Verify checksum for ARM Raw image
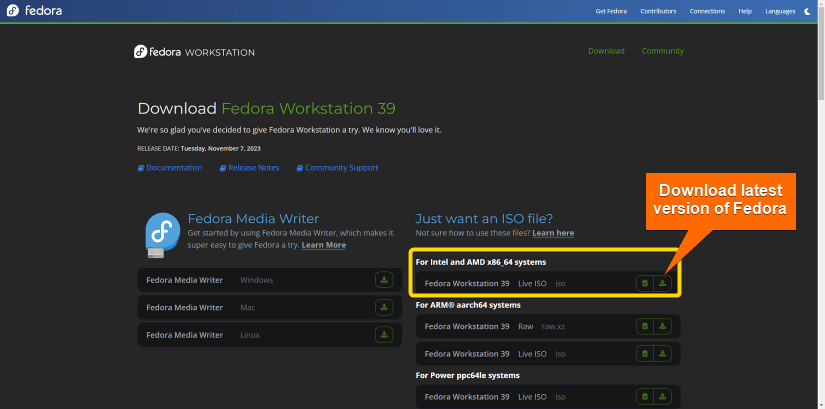Image resolution: width=825 pixels, height=409 pixels. [x=645, y=326]
